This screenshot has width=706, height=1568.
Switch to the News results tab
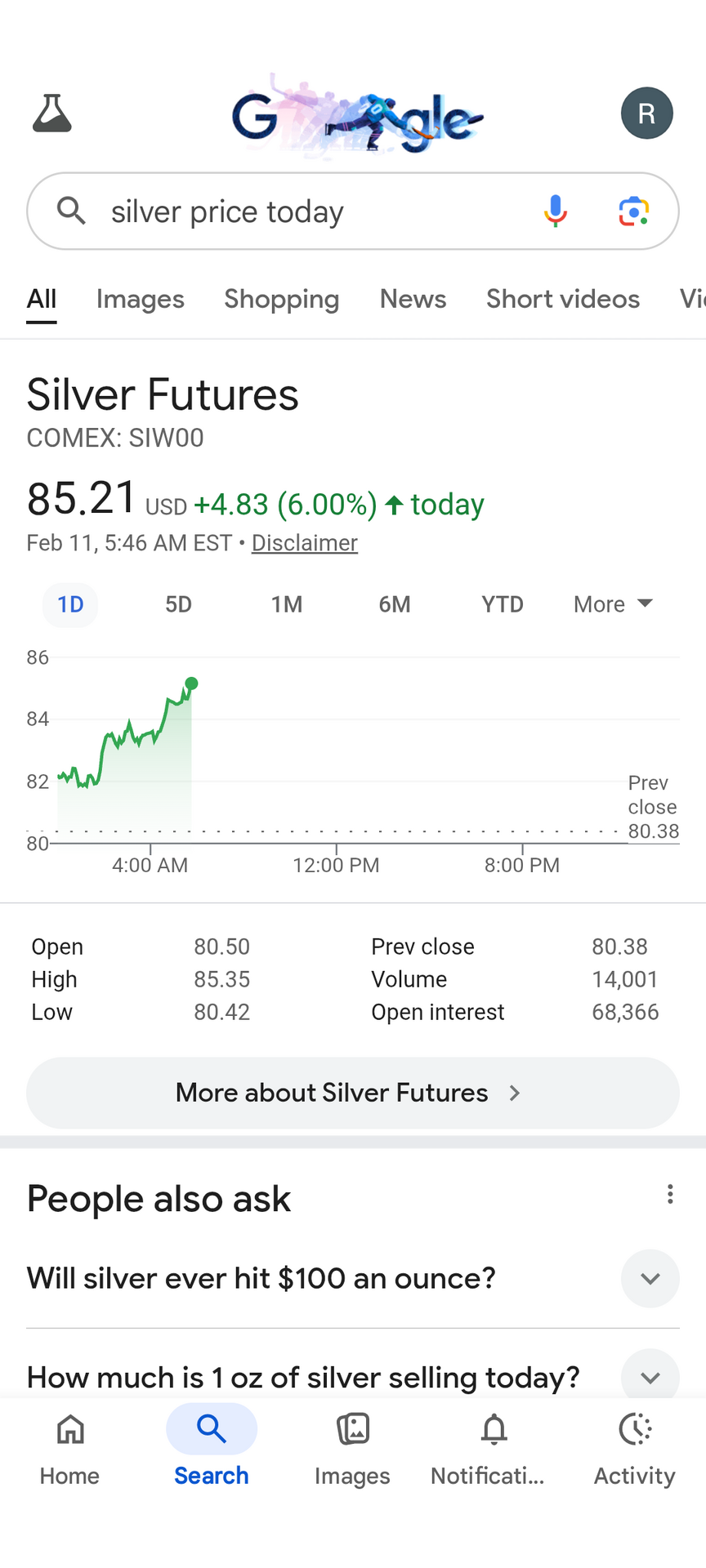click(413, 299)
